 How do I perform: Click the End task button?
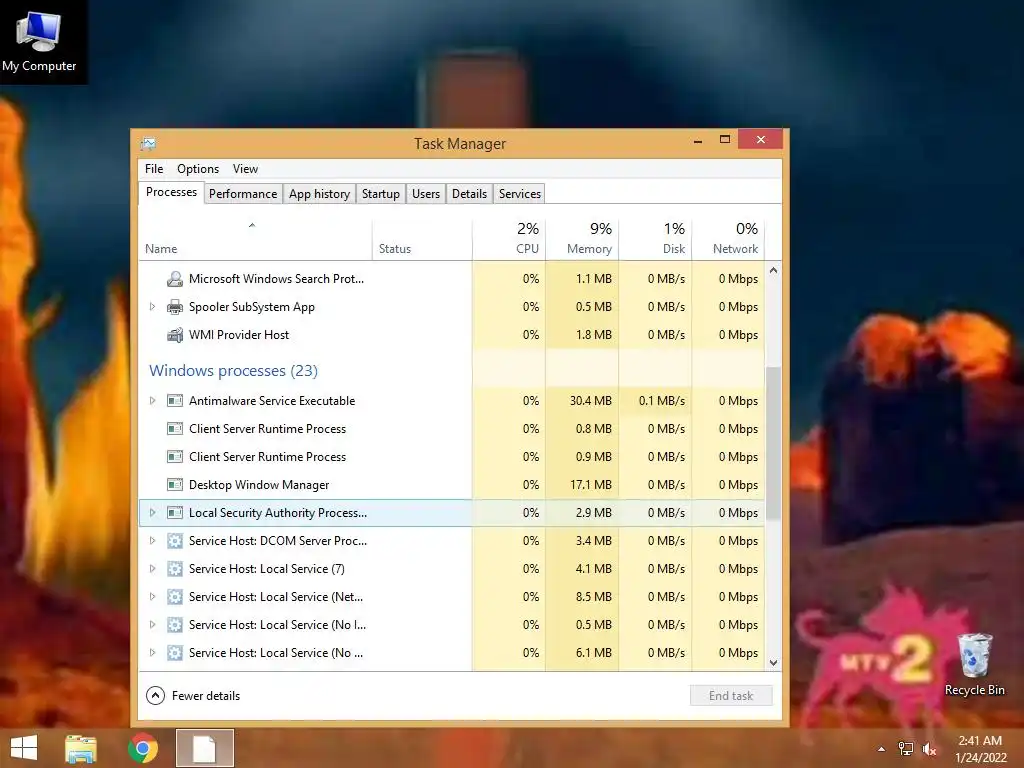pyautogui.click(x=731, y=696)
